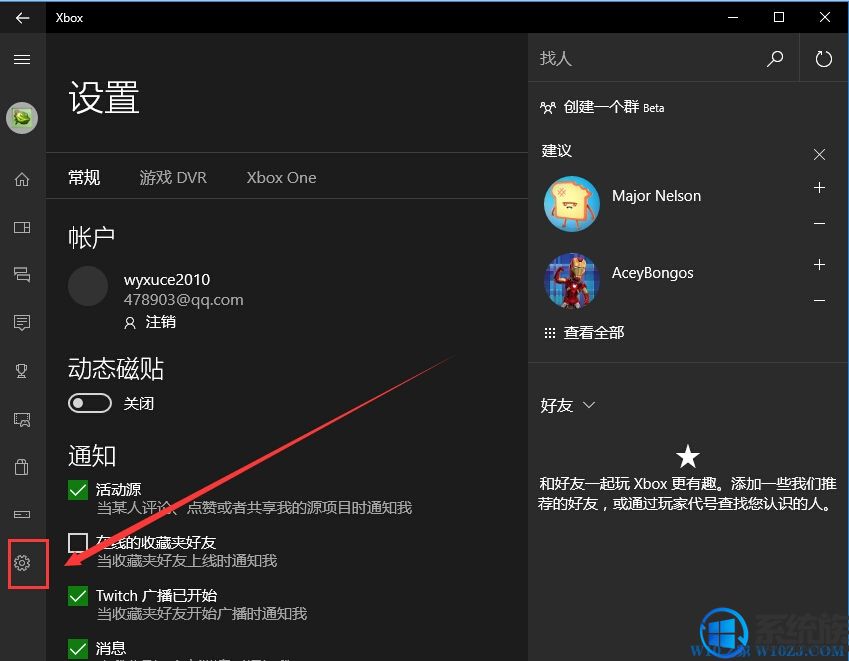This screenshot has height=661, width=849.
Task: Click the account picture placeholder
Action: click(88, 286)
